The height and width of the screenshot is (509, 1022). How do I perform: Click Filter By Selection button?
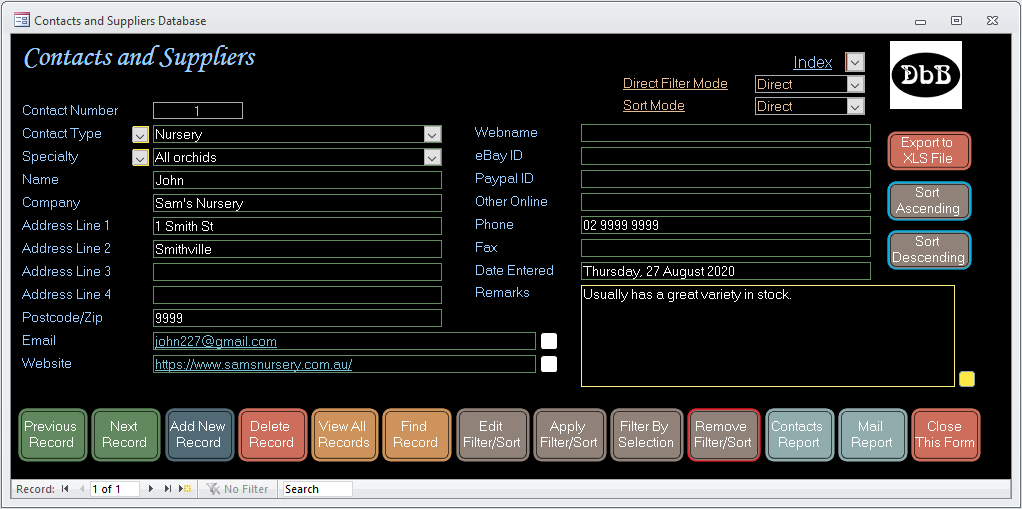(647, 435)
